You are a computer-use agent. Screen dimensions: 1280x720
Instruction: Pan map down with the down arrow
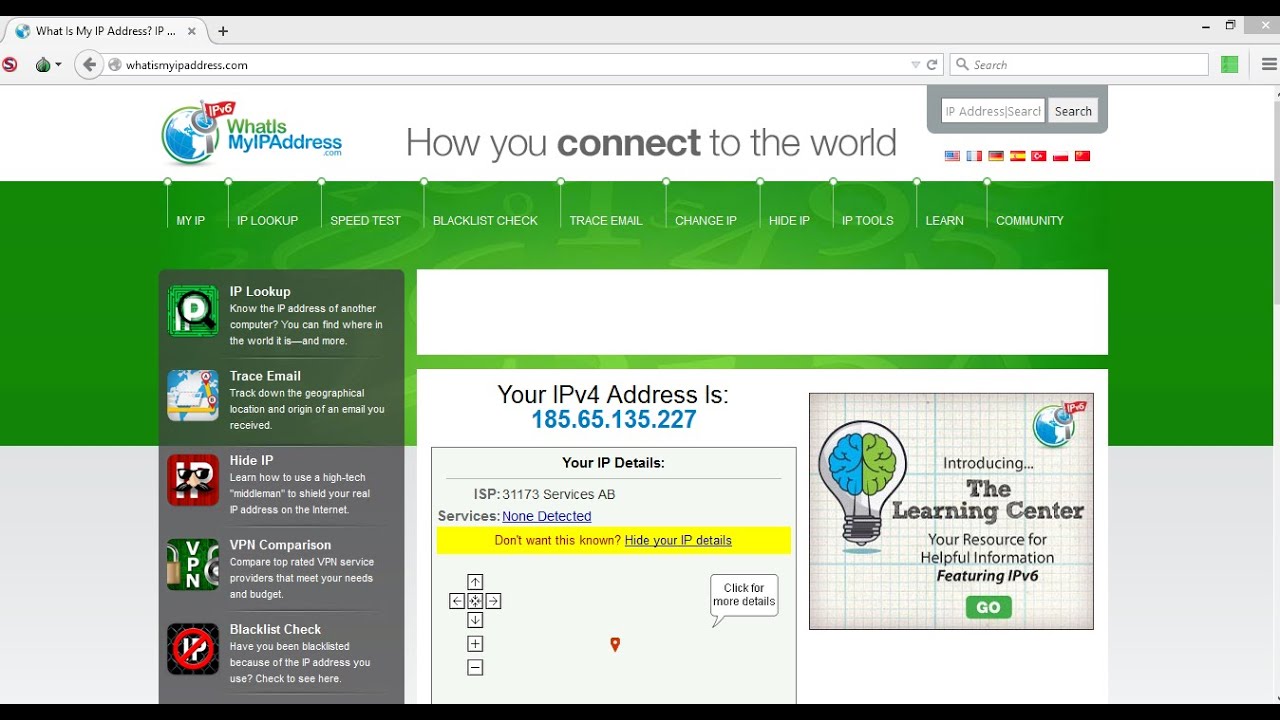(x=475, y=620)
